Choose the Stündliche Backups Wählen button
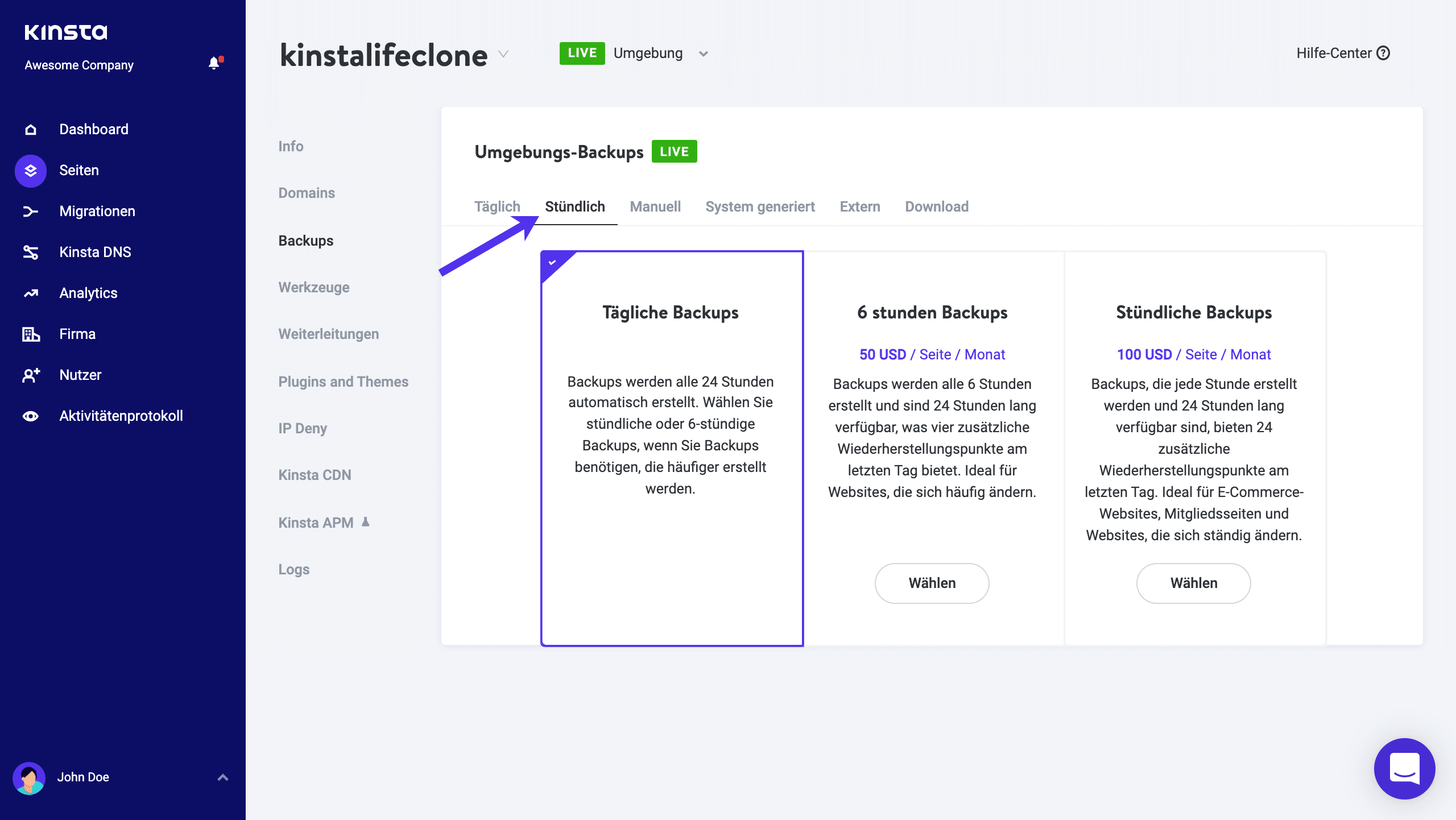 tap(1193, 583)
